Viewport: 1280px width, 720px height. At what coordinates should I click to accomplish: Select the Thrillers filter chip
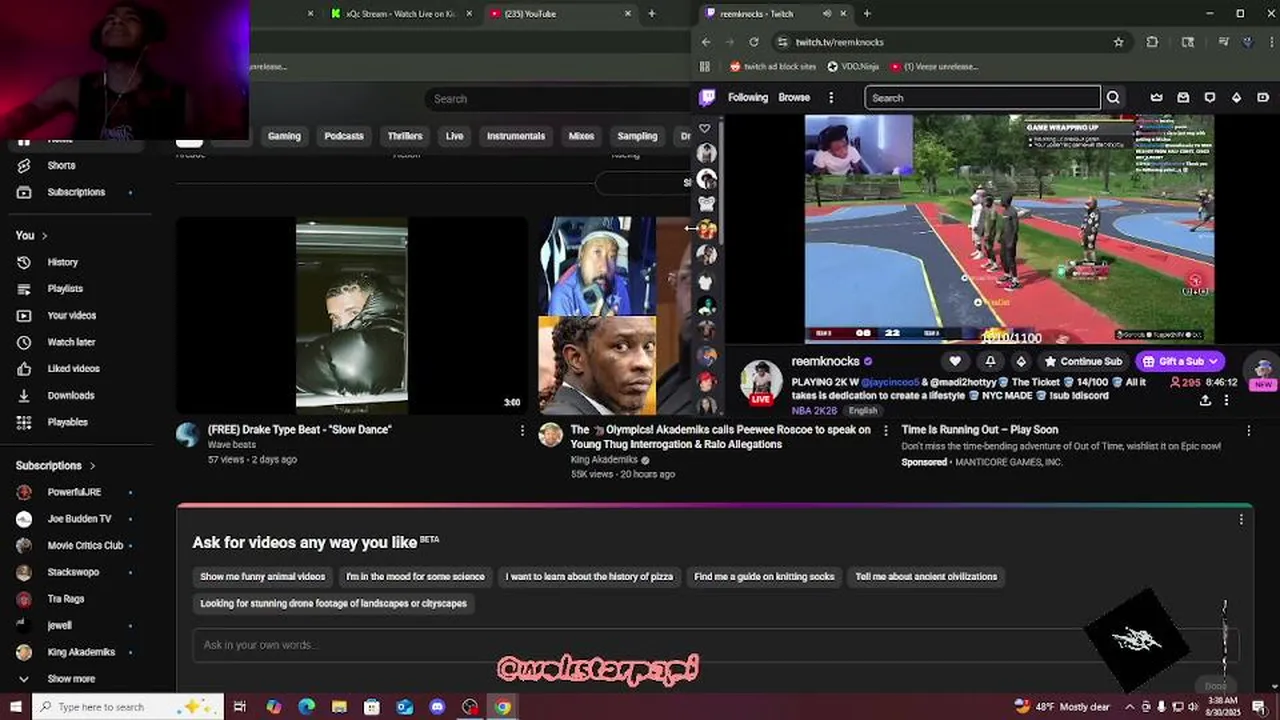[405, 136]
